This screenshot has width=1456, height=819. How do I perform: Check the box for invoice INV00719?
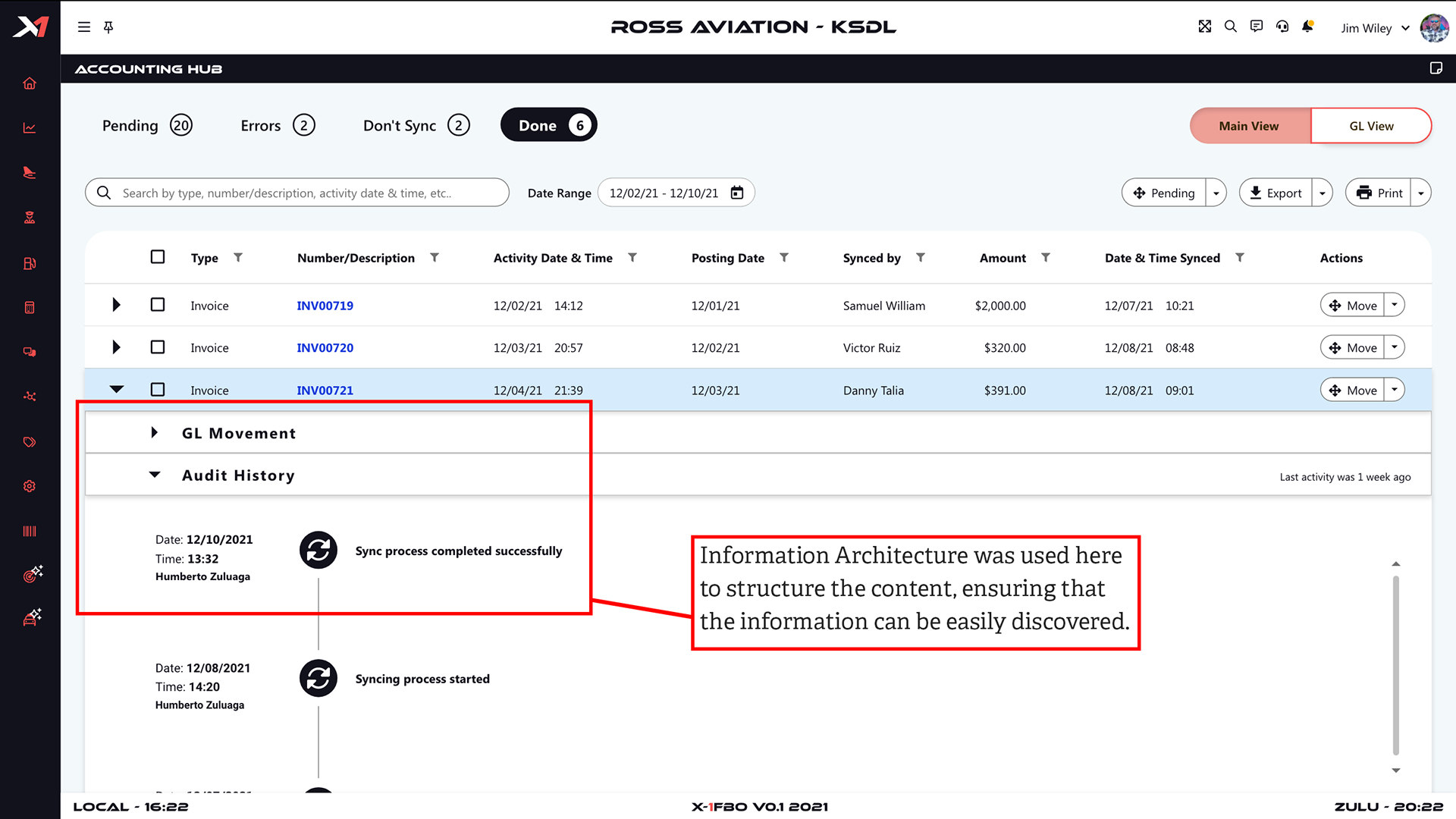(x=158, y=305)
